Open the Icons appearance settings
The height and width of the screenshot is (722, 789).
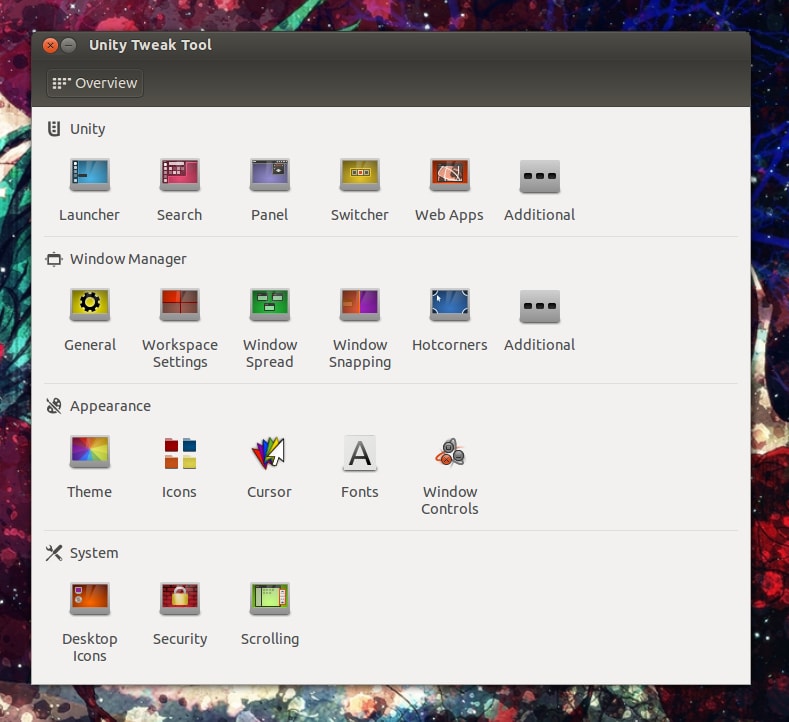(x=180, y=453)
